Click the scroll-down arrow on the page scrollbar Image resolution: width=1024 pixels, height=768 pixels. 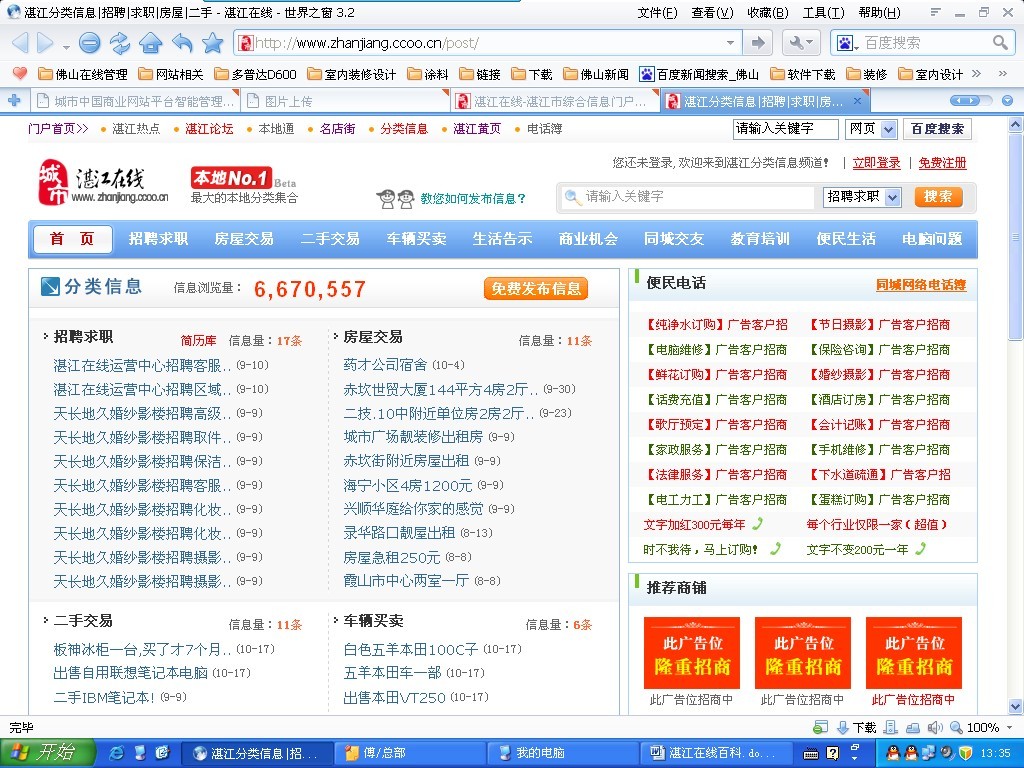1016,707
